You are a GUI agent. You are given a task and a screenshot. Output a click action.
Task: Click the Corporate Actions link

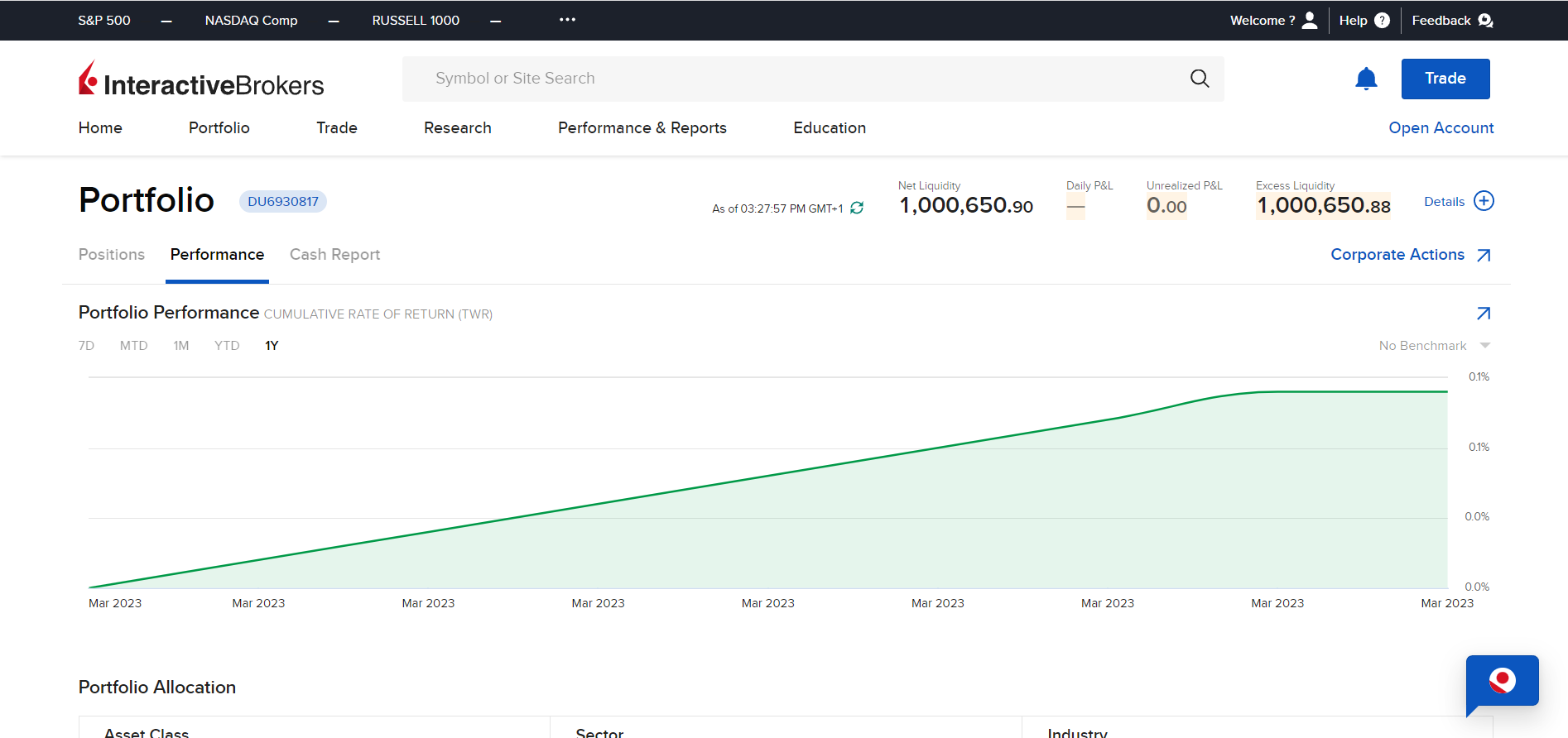point(1397,254)
